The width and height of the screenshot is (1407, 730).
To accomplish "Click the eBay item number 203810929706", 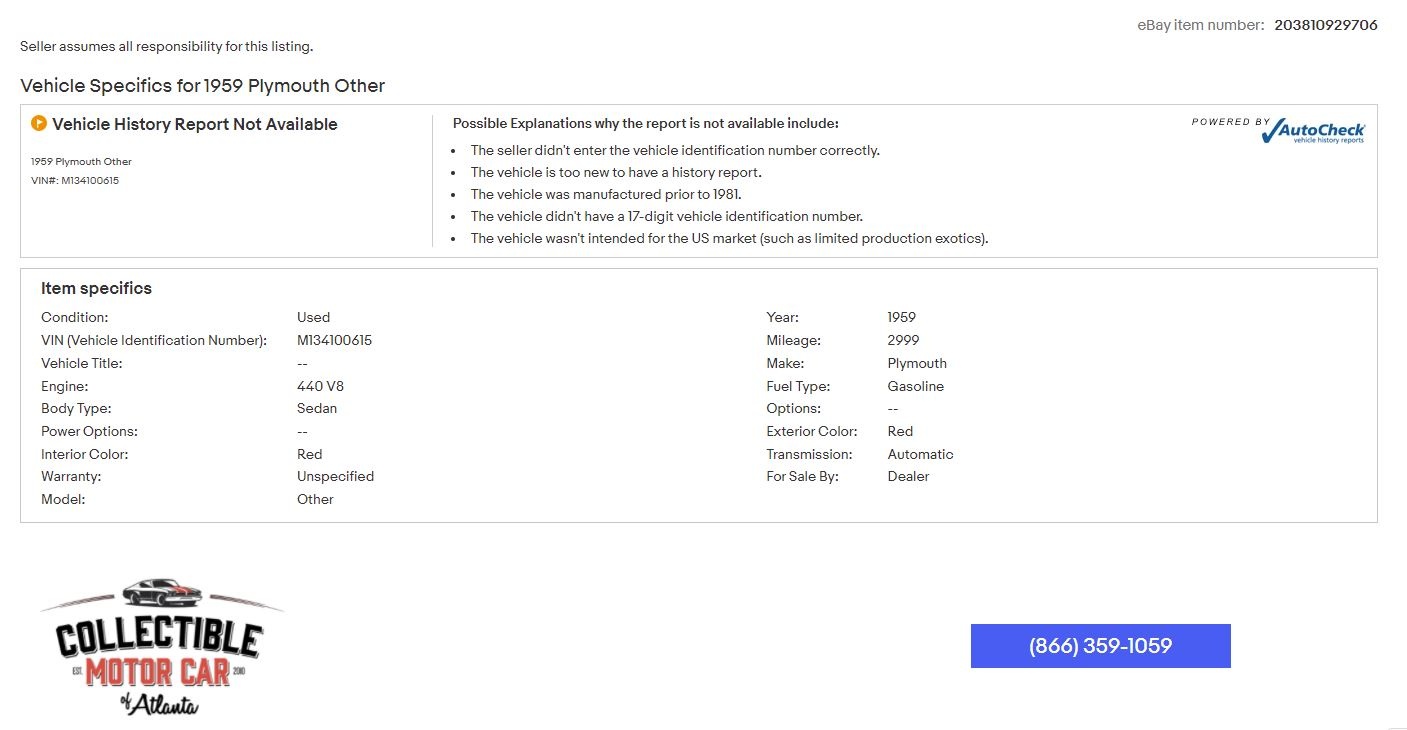I will (1325, 25).
